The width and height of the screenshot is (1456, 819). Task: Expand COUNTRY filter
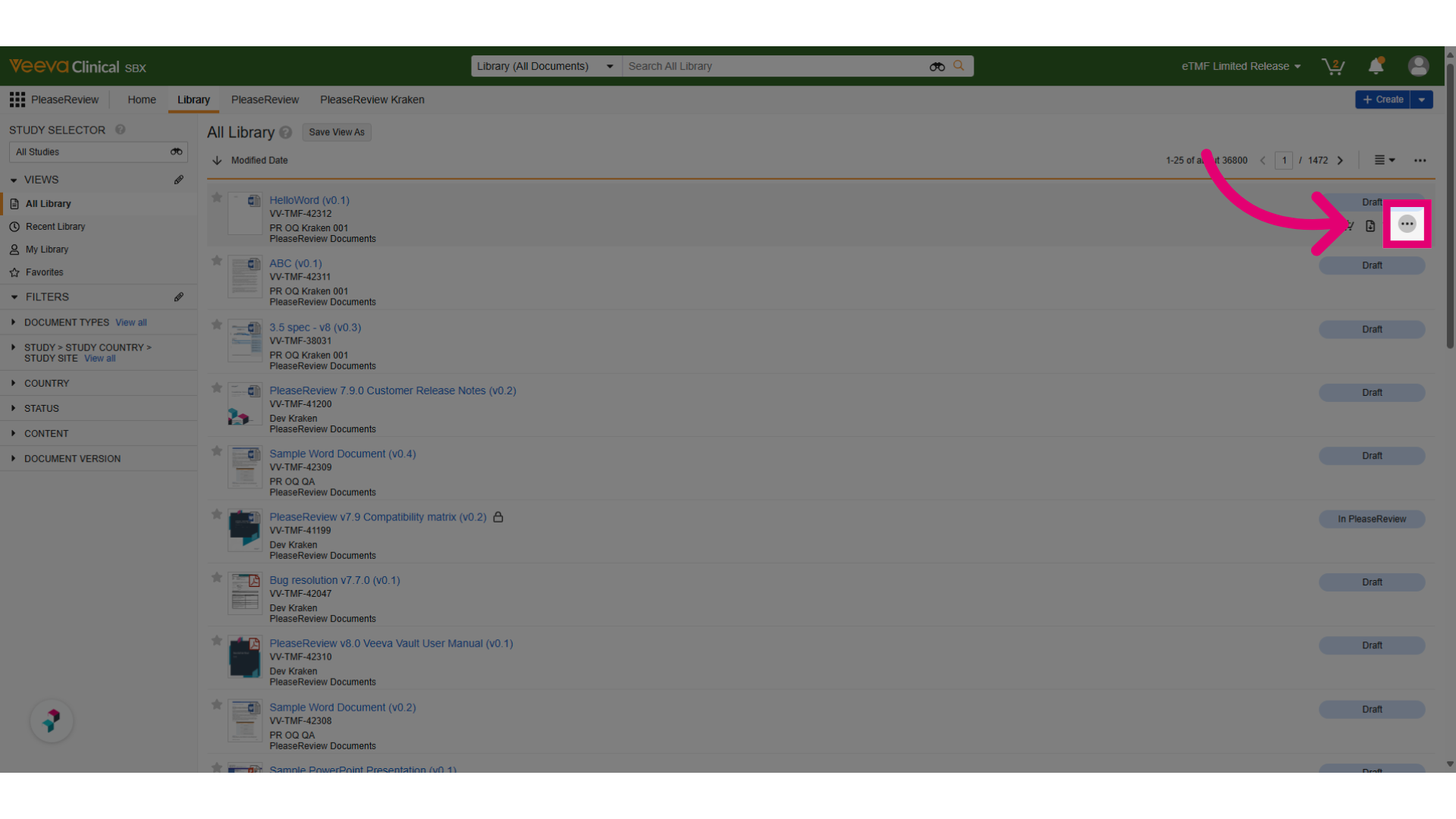[14, 383]
